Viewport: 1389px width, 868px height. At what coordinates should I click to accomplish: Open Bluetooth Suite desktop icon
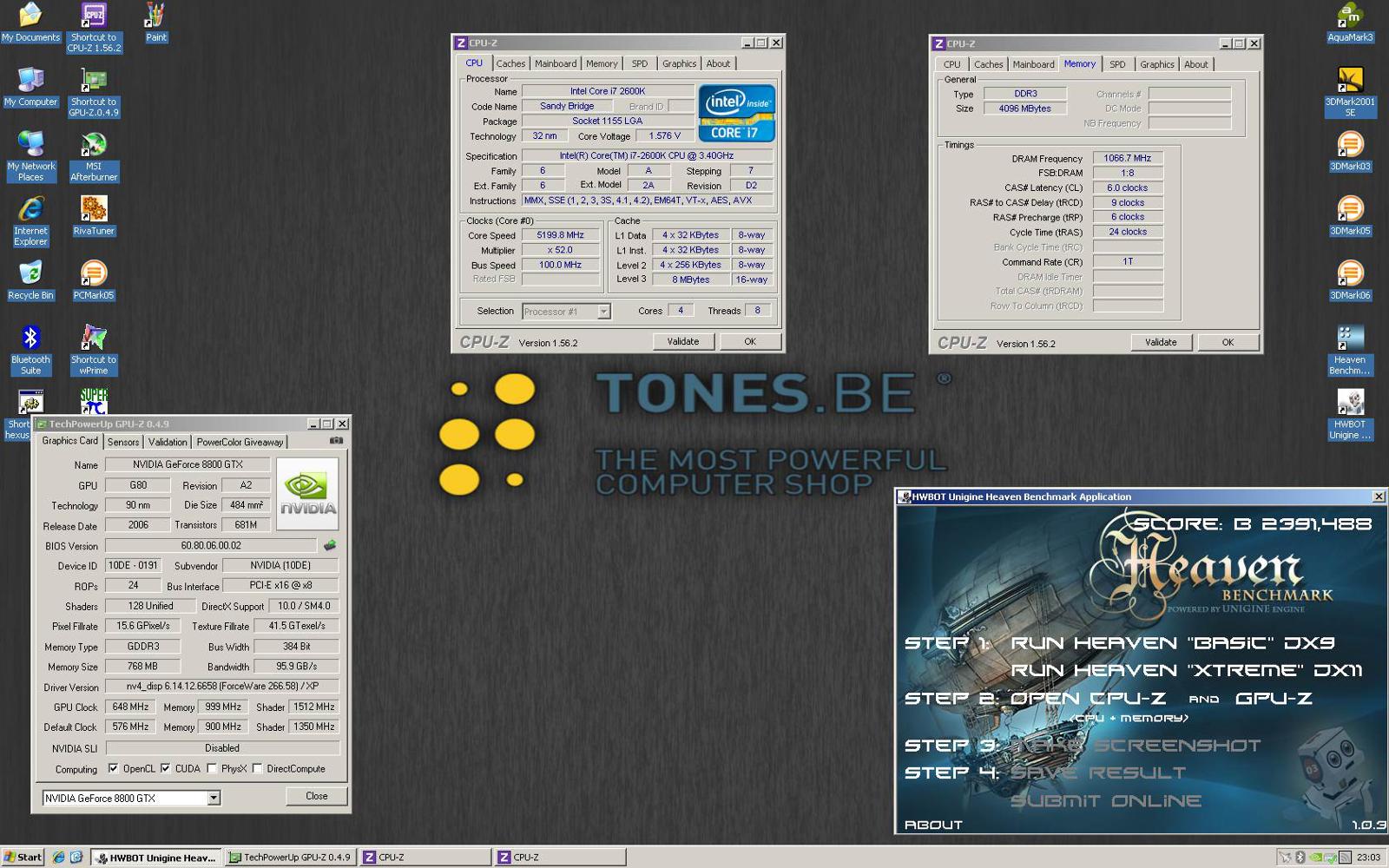tap(30, 349)
